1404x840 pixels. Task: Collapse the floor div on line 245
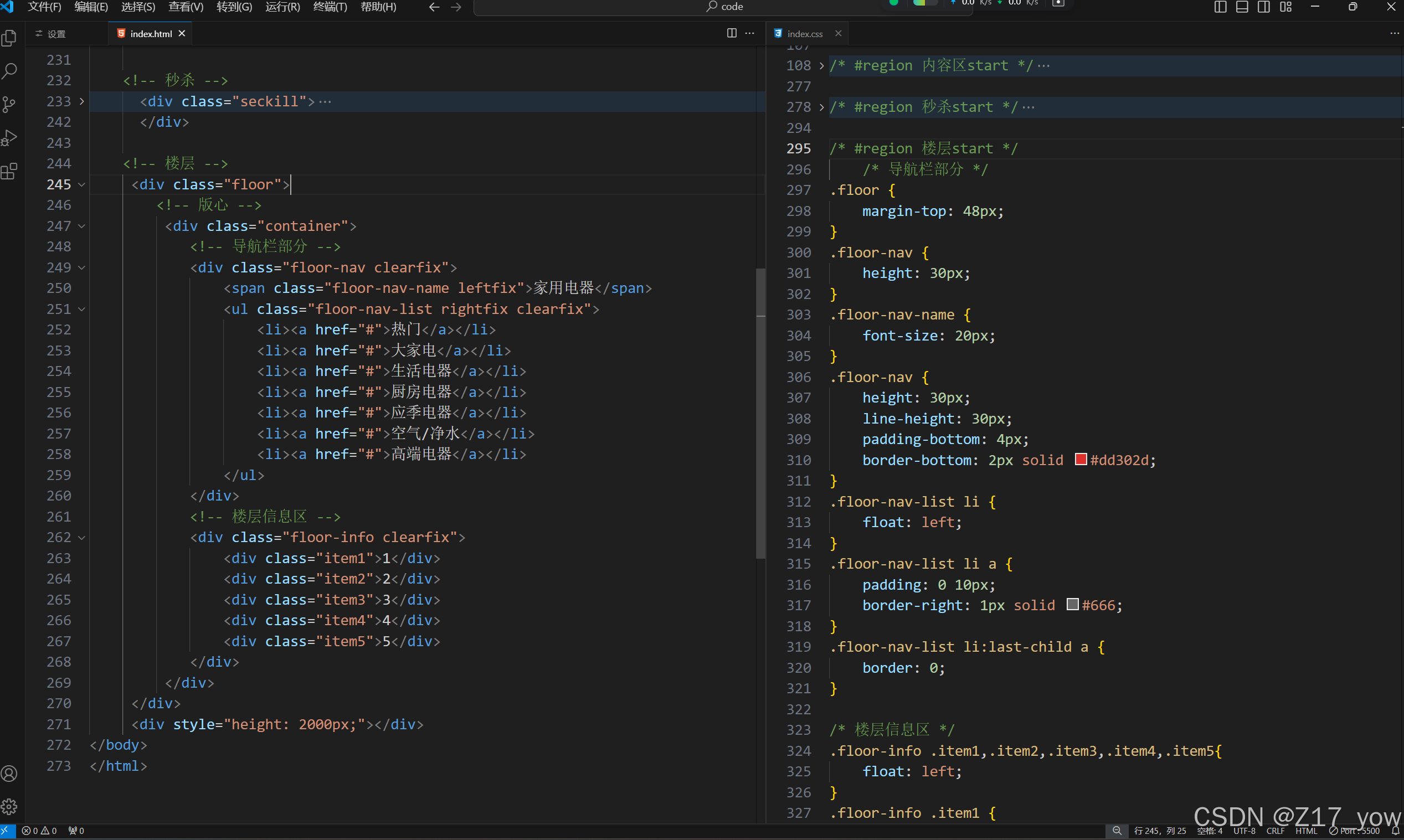tap(81, 184)
